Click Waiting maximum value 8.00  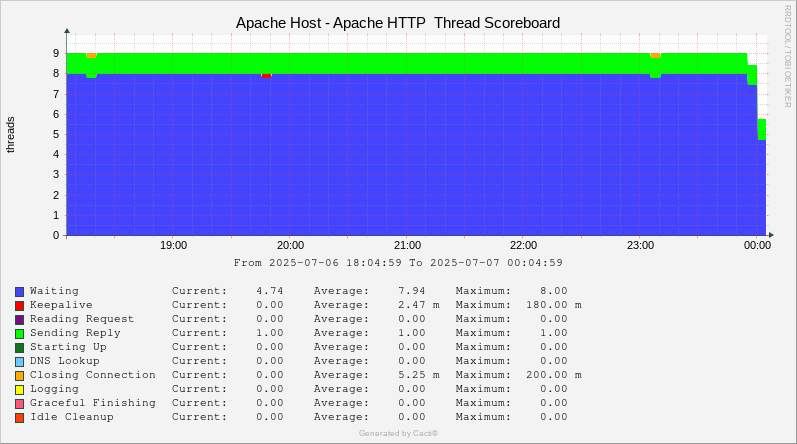tap(554, 291)
